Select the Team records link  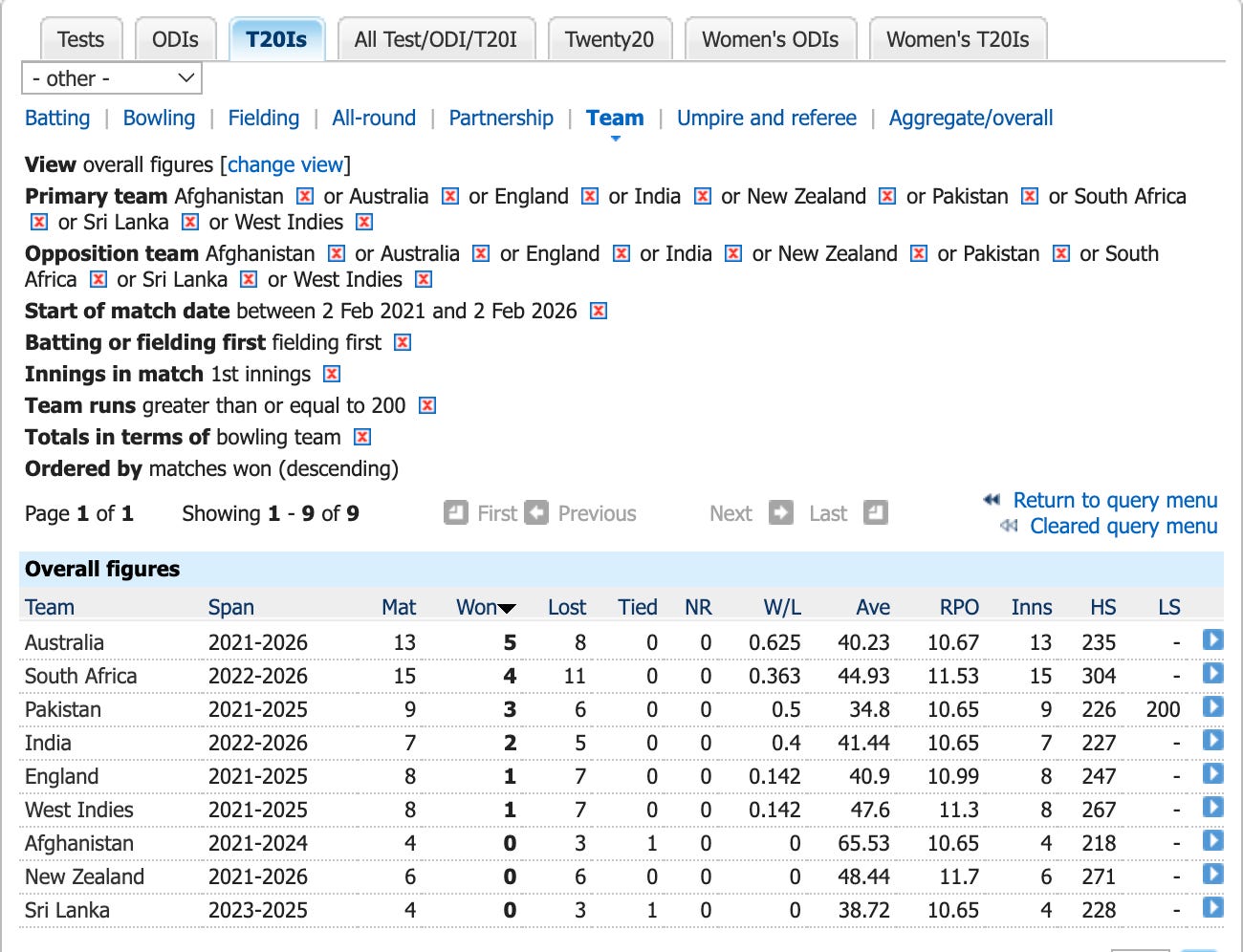(615, 118)
